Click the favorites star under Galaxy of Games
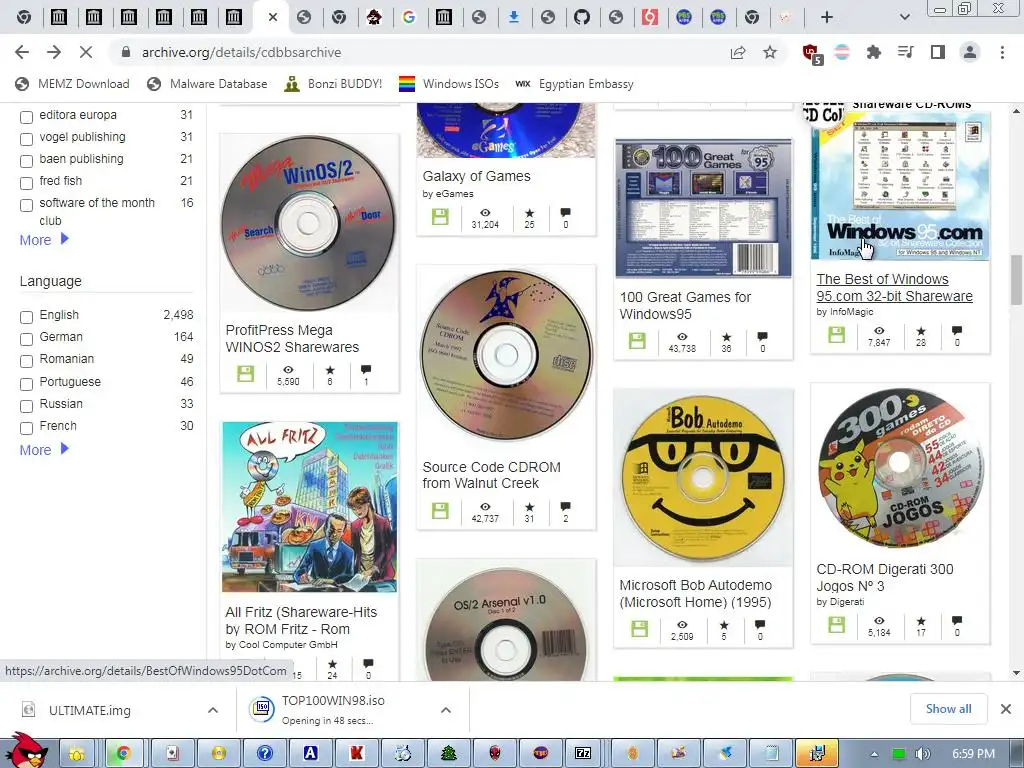The width and height of the screenshot is (1024, 768). coord(529,213)
